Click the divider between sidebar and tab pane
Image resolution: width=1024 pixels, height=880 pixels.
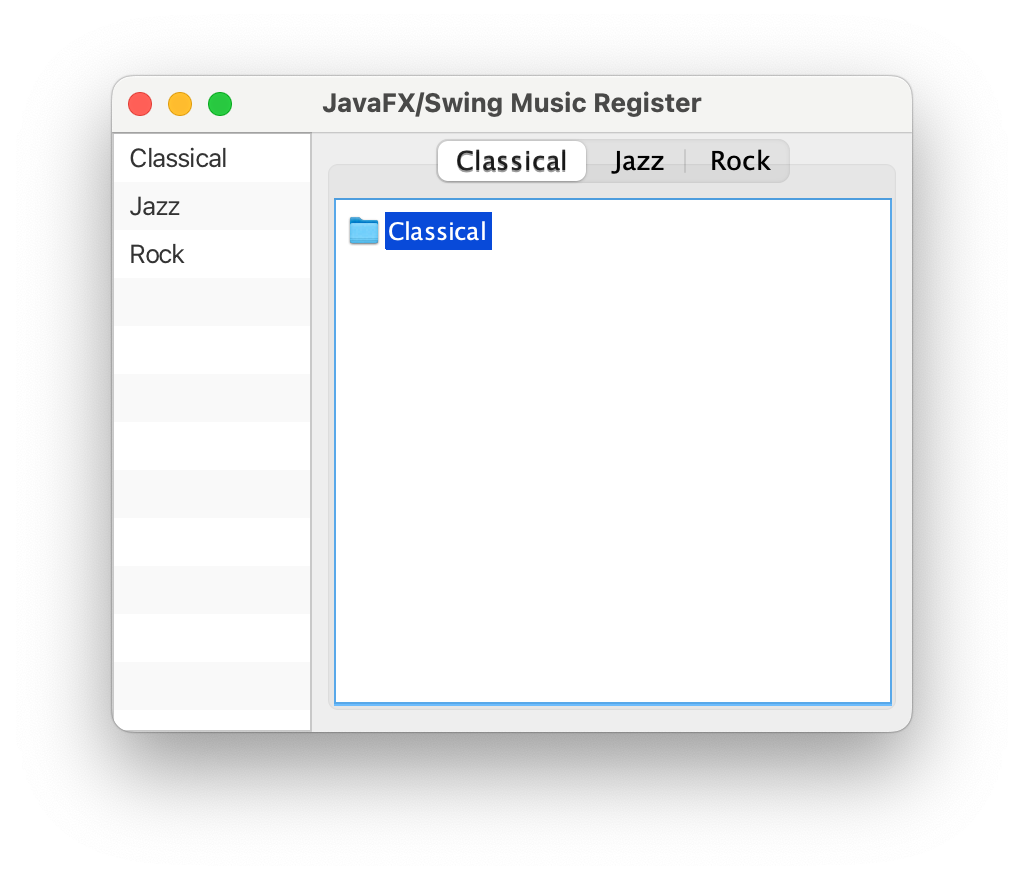click(x=311, y=430)
